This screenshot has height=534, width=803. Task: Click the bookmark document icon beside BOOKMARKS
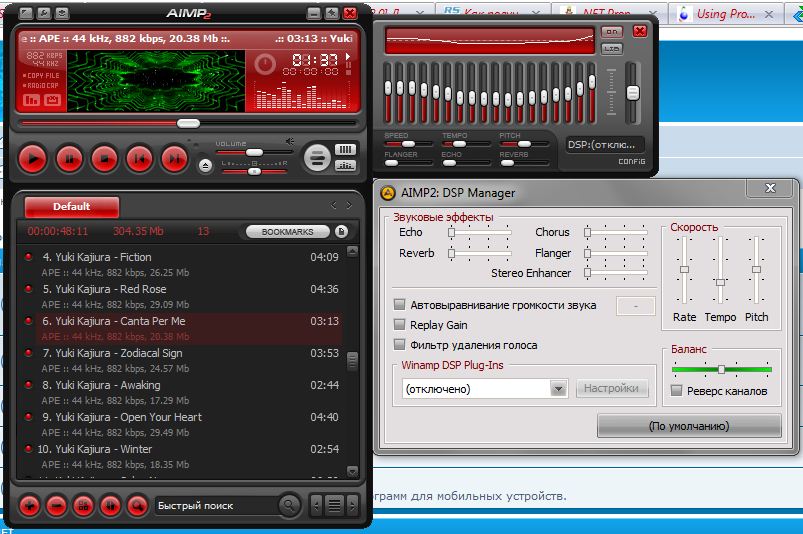(342, 231)
